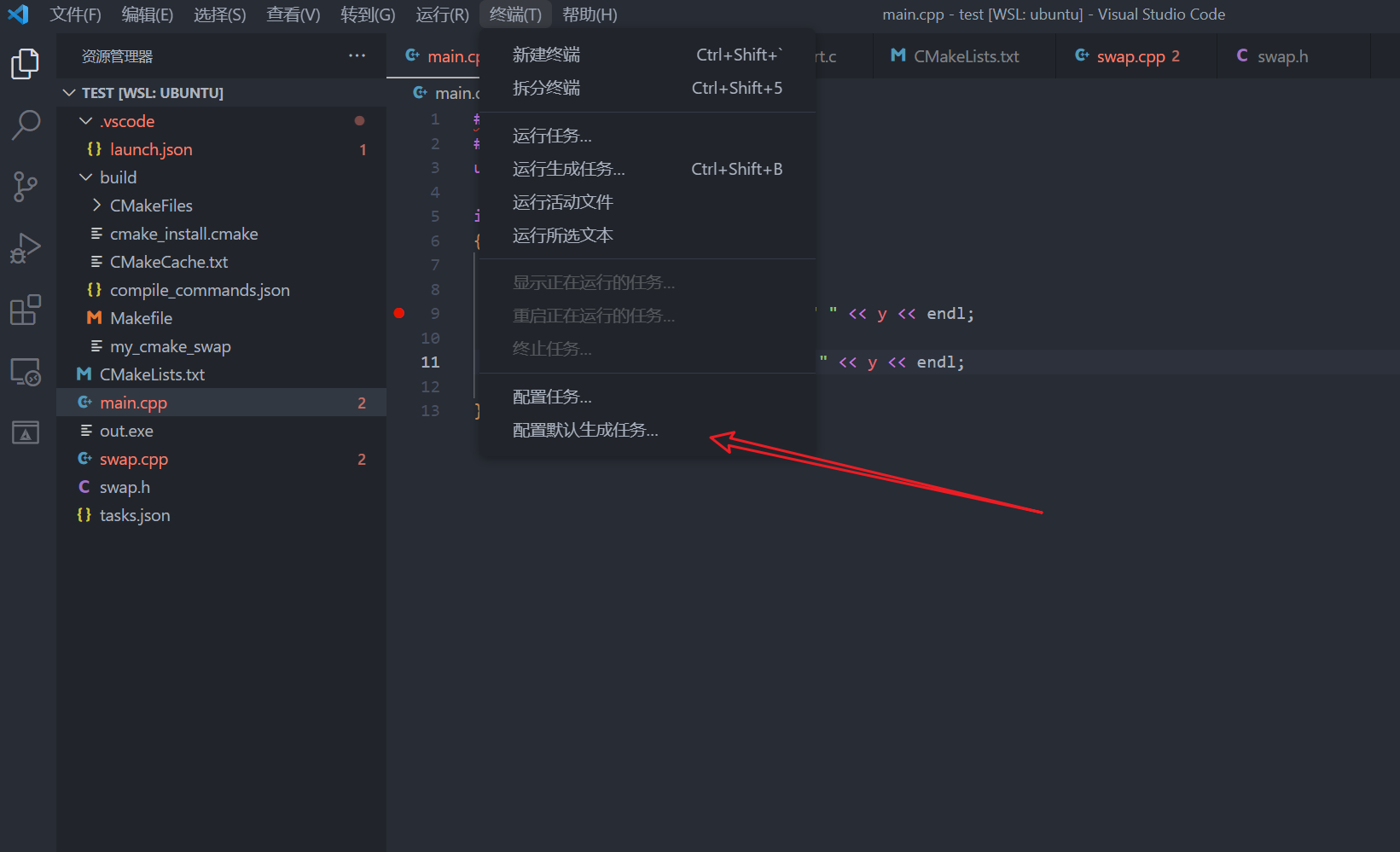Open the Extensions view
The image size is (1400, 852).
tap(26, 310)
